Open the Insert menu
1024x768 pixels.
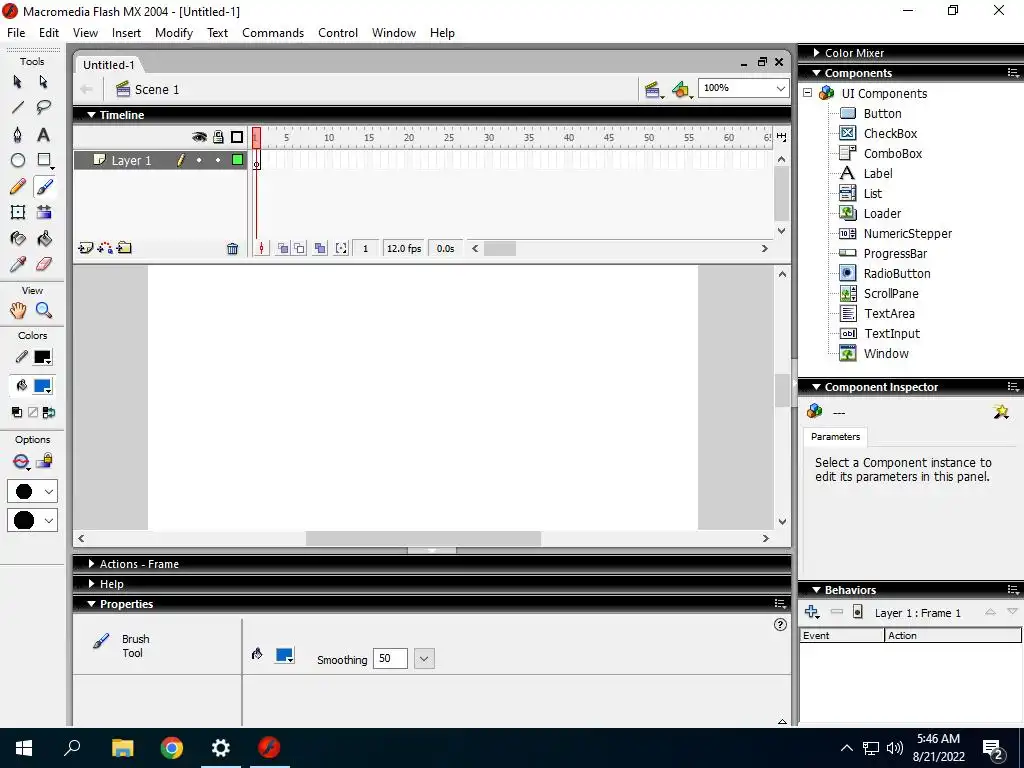point(126,33)
